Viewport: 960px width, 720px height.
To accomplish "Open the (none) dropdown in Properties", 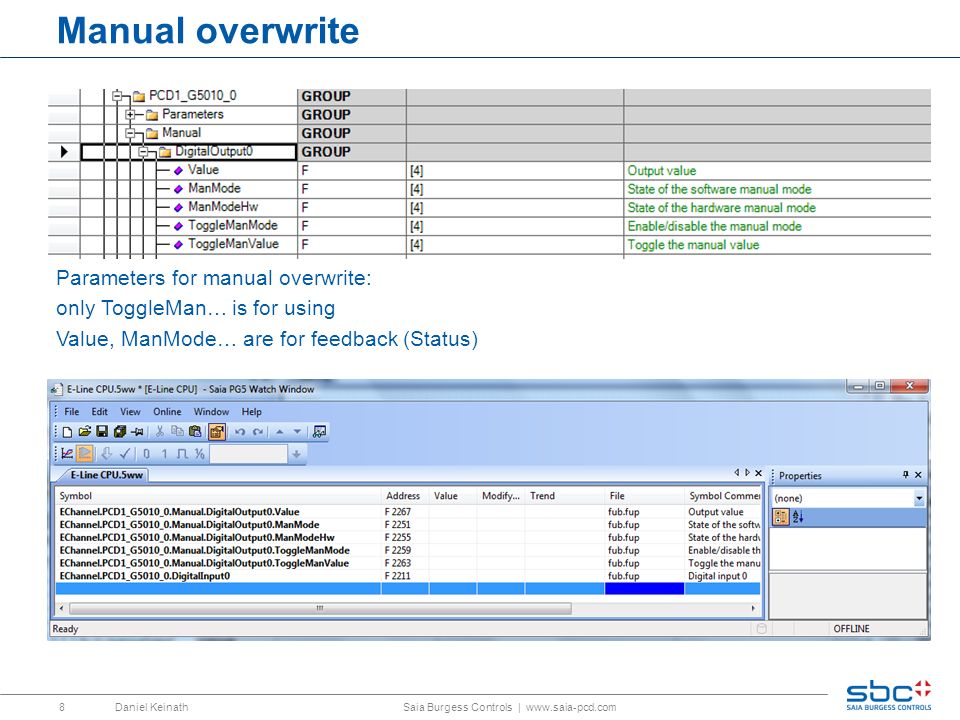I will (x=919, y=498).
